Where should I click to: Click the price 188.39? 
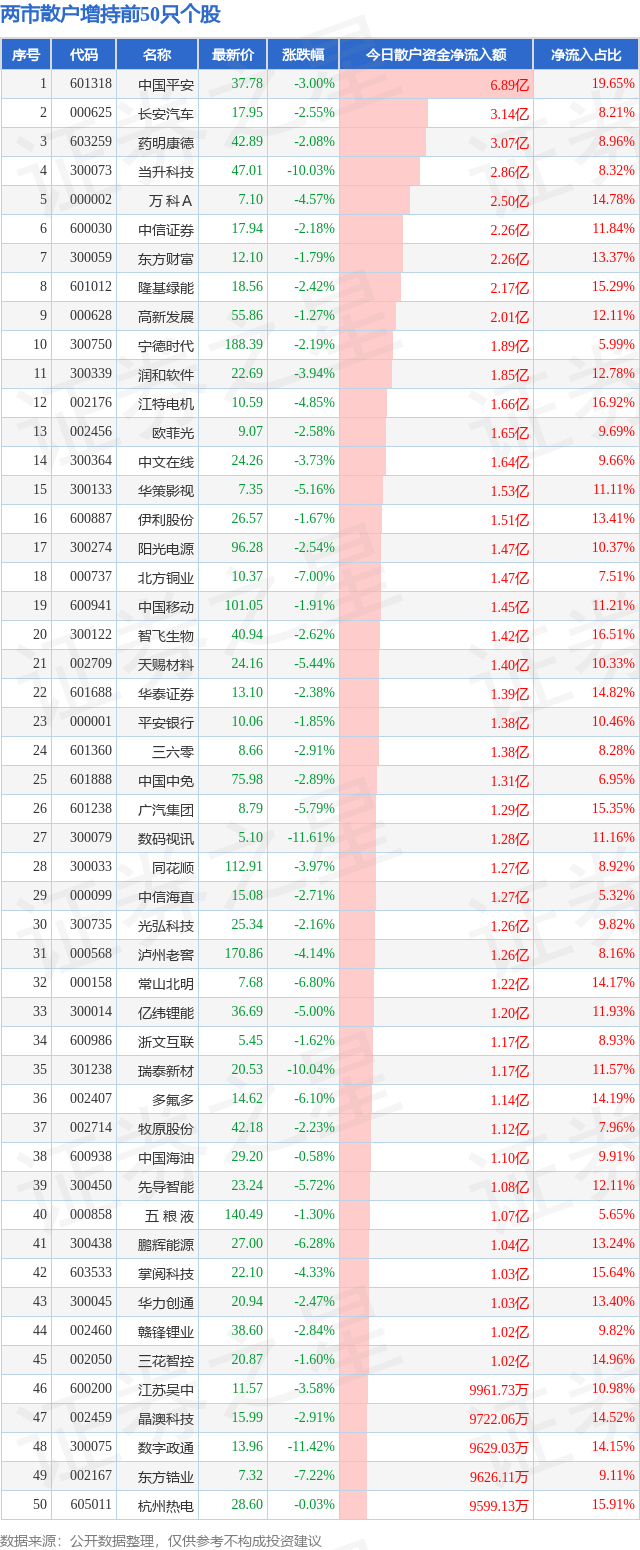(245, 346)
